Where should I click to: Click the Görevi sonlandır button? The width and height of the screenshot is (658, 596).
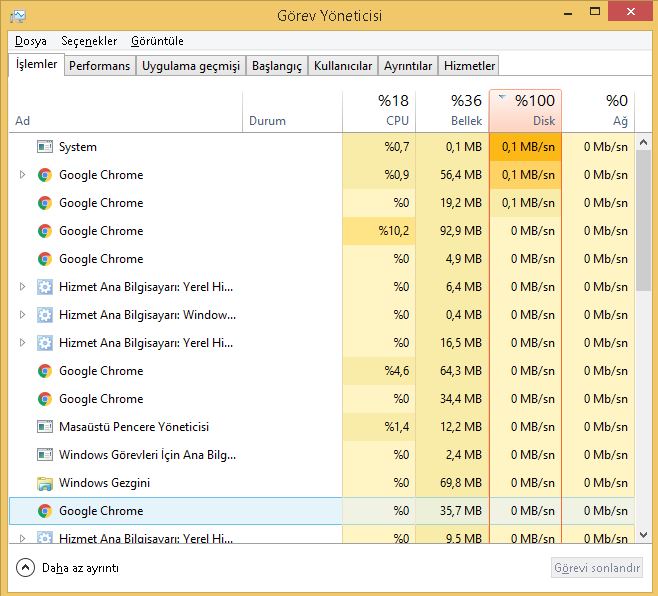[597, 568]
